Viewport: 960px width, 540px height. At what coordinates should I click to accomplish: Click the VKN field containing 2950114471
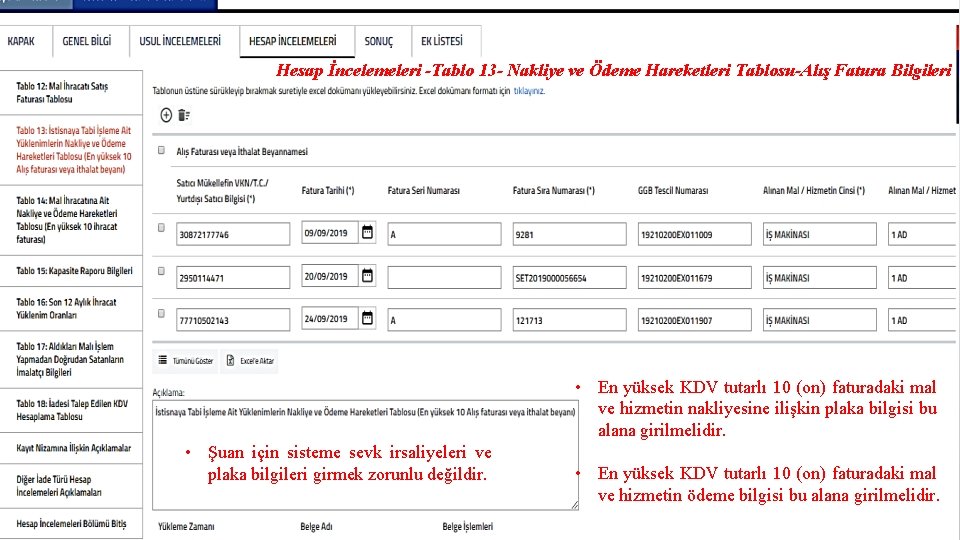tap(233, 278)
